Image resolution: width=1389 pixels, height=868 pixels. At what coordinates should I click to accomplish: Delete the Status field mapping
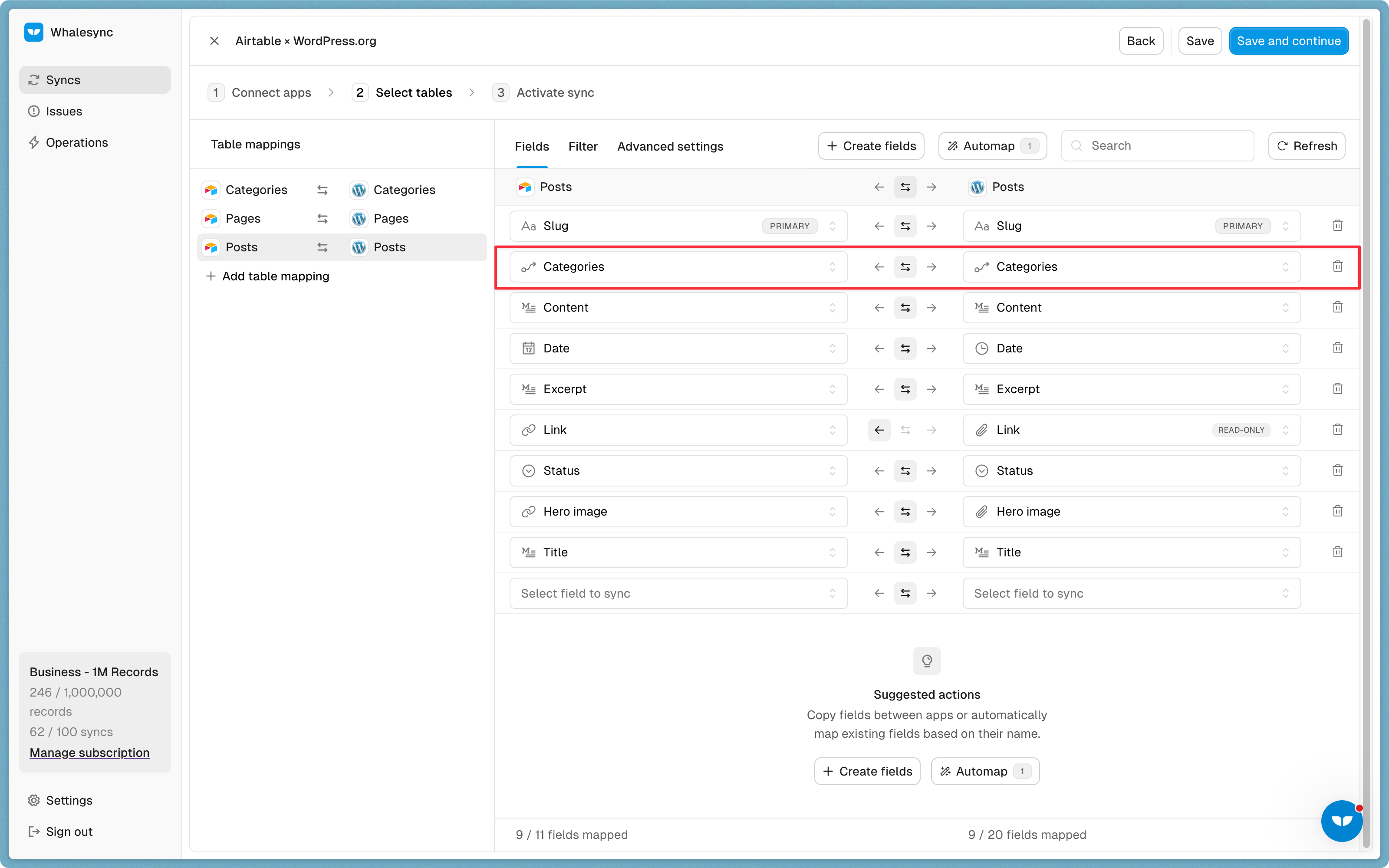click(x=1337, y=470)
